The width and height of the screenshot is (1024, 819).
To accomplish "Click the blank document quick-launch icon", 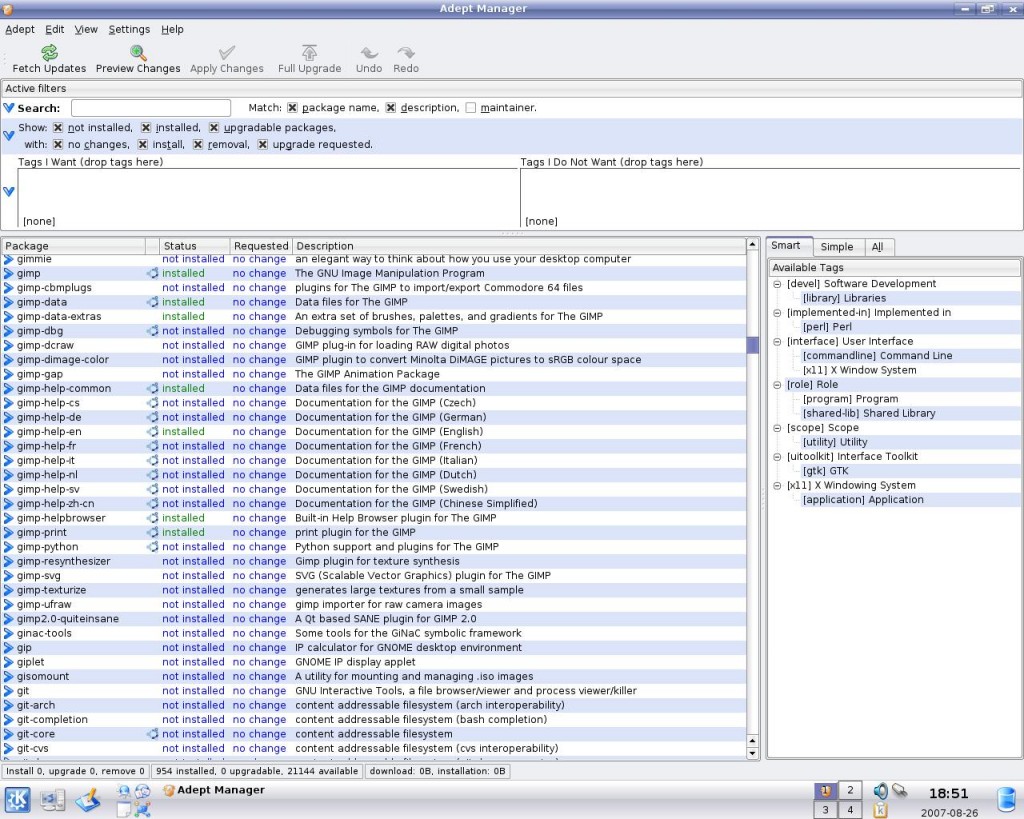I will 124,810.
